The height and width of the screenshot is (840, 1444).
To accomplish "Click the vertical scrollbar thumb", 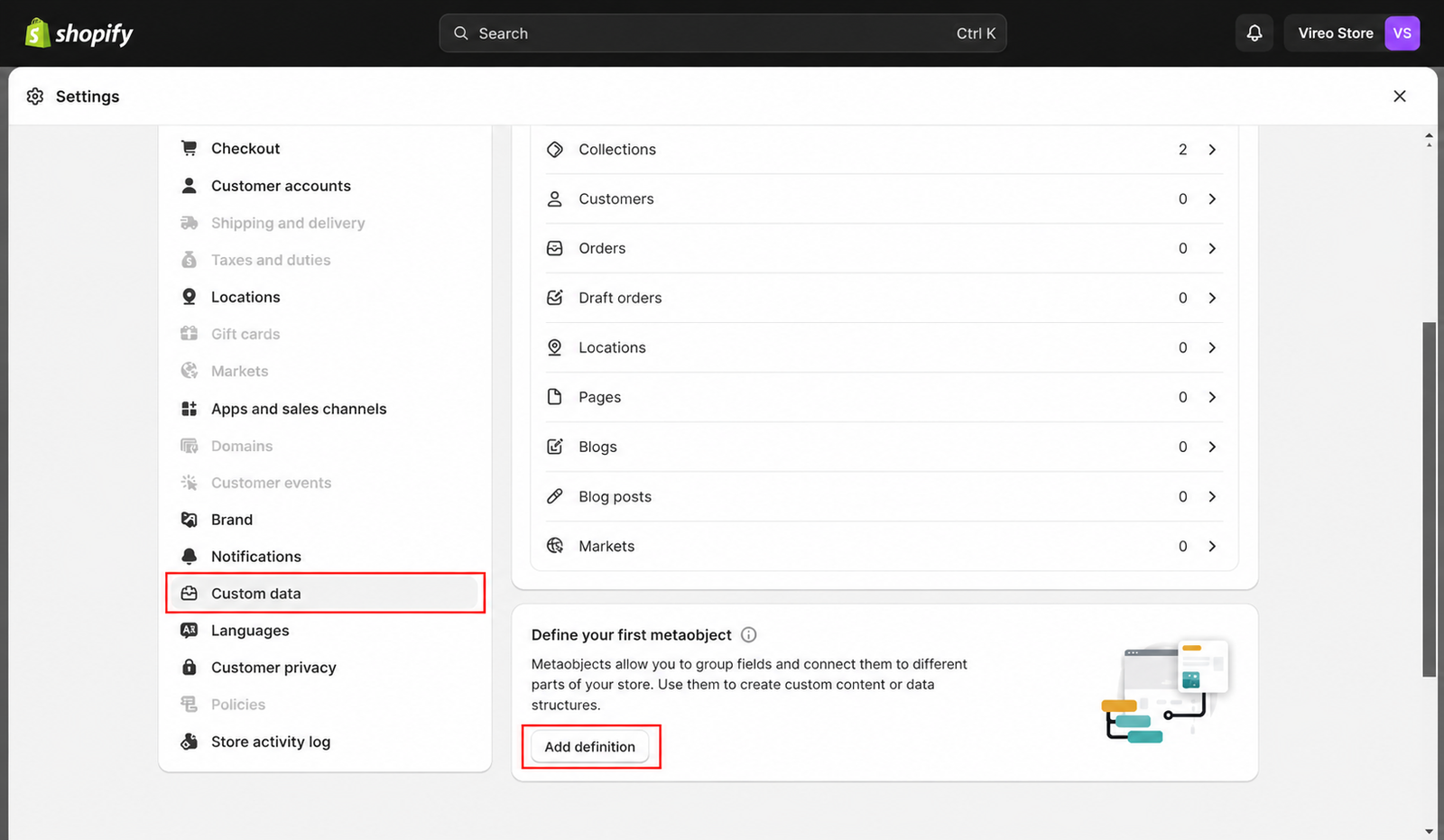I will [1429, 499].
